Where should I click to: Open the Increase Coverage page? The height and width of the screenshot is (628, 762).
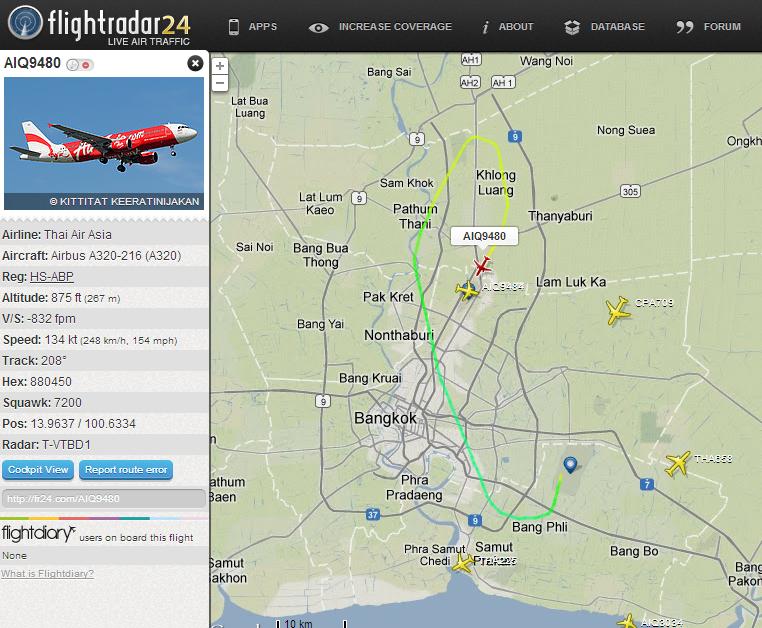click(380, 27)
